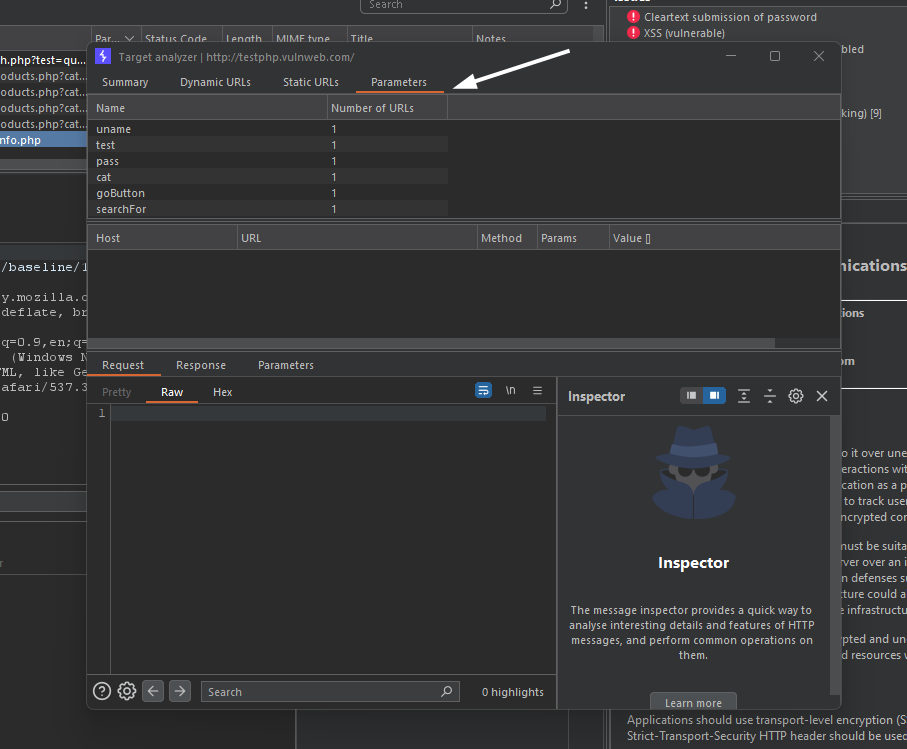907x749 pixels.
Task: Click the Value column header
Action: pyautogui.click(x=724, y=238)
